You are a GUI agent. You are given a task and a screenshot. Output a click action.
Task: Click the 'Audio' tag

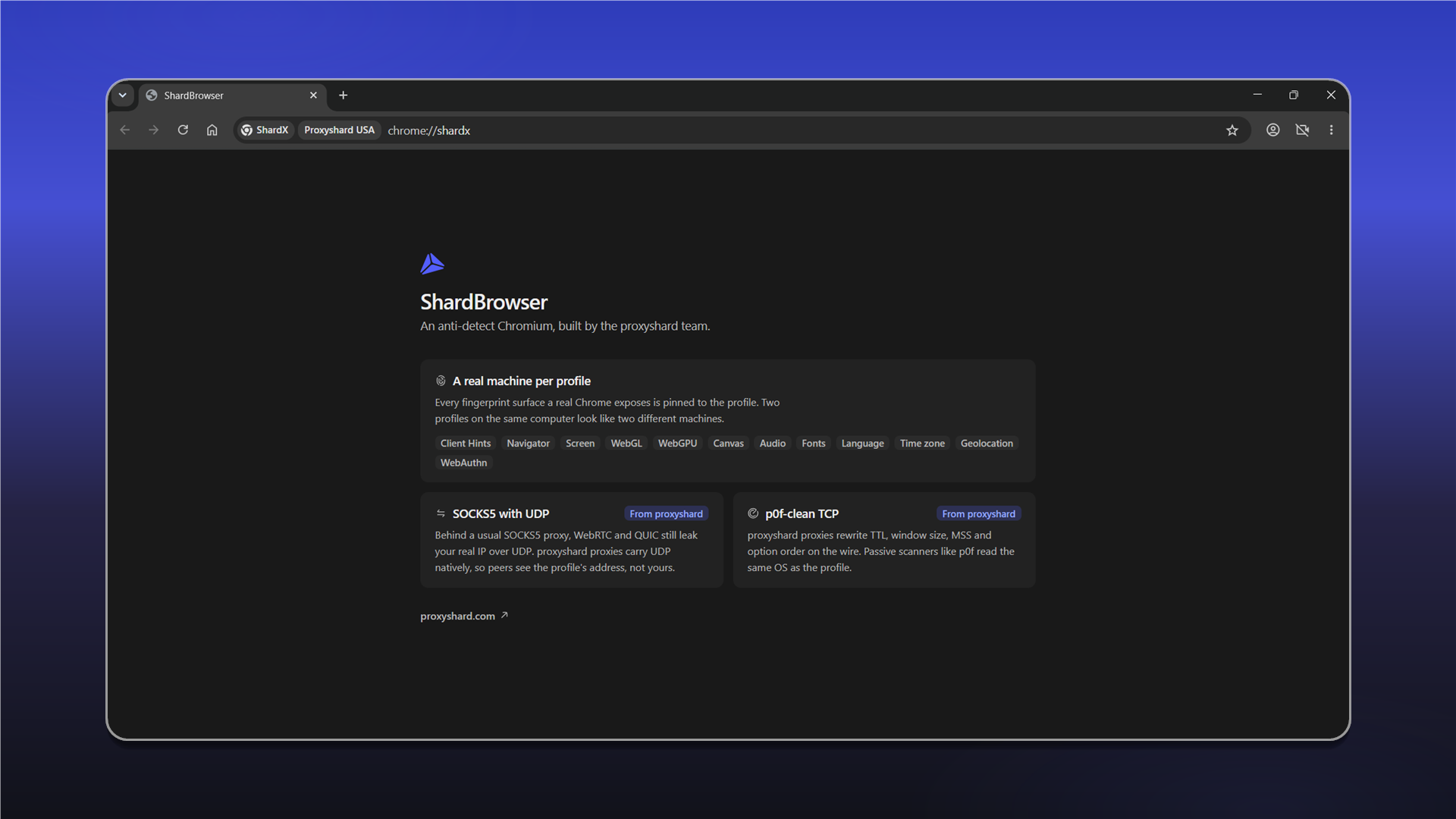tap(773, 444)
